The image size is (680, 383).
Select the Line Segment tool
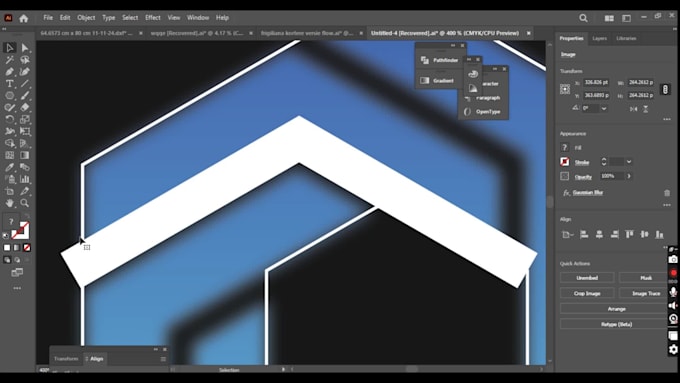(x=25, y=84)
